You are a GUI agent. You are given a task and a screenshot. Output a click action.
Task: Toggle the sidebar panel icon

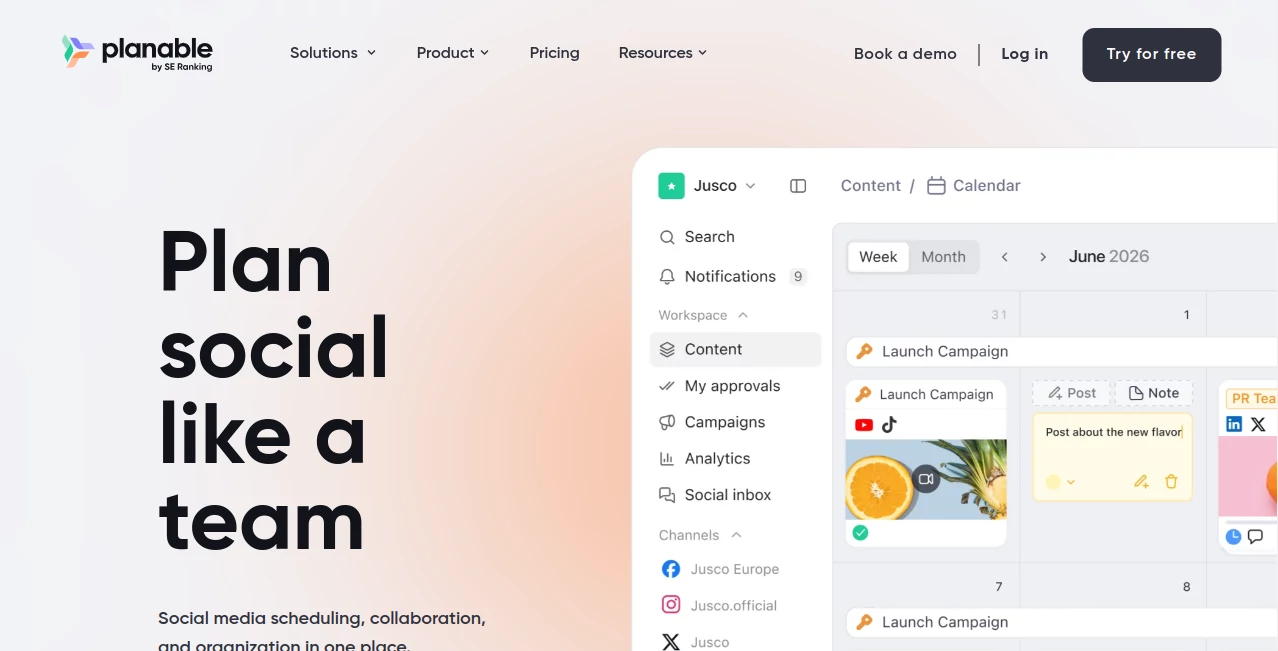(798, 186)
